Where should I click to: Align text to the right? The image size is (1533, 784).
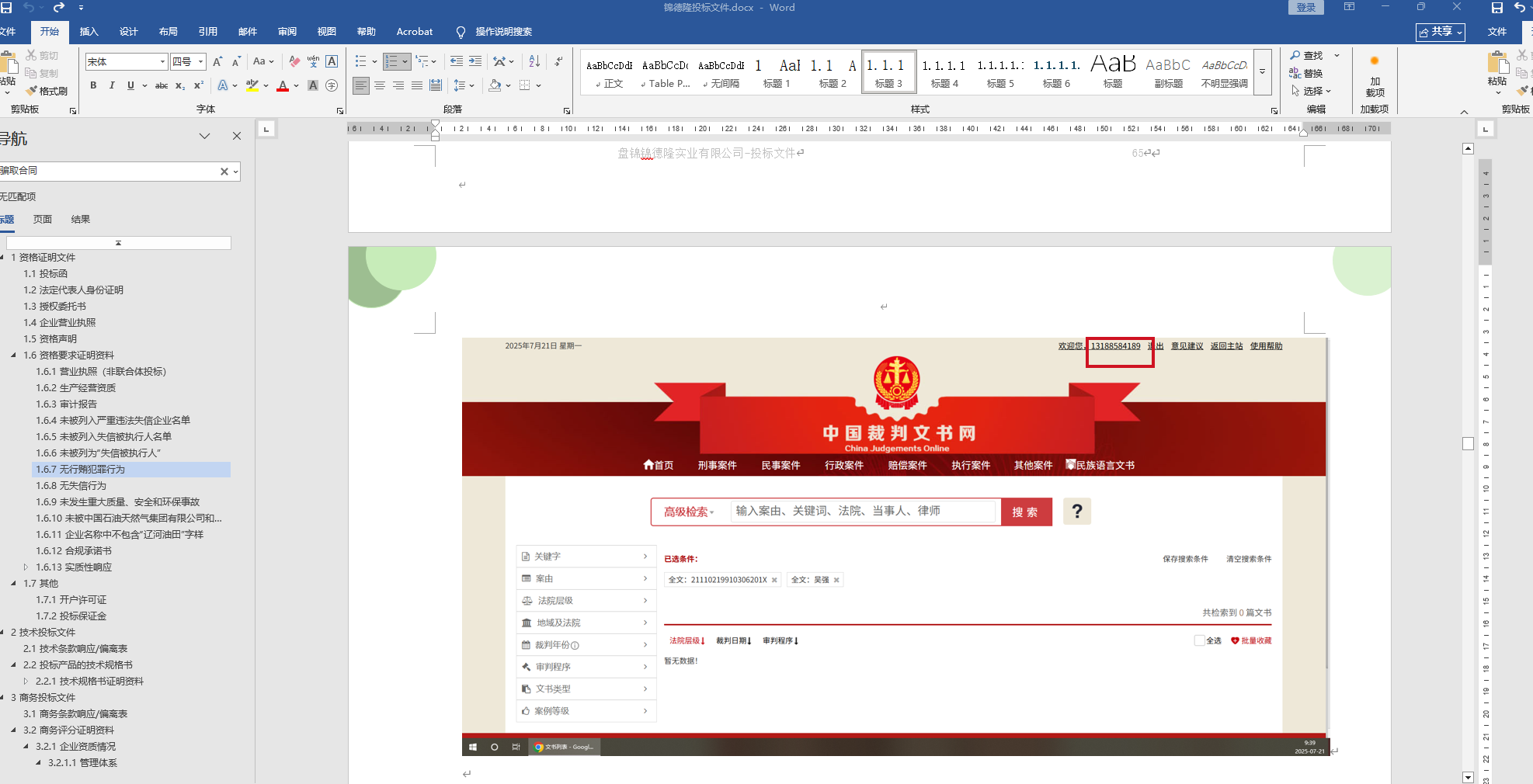(398, 85)
